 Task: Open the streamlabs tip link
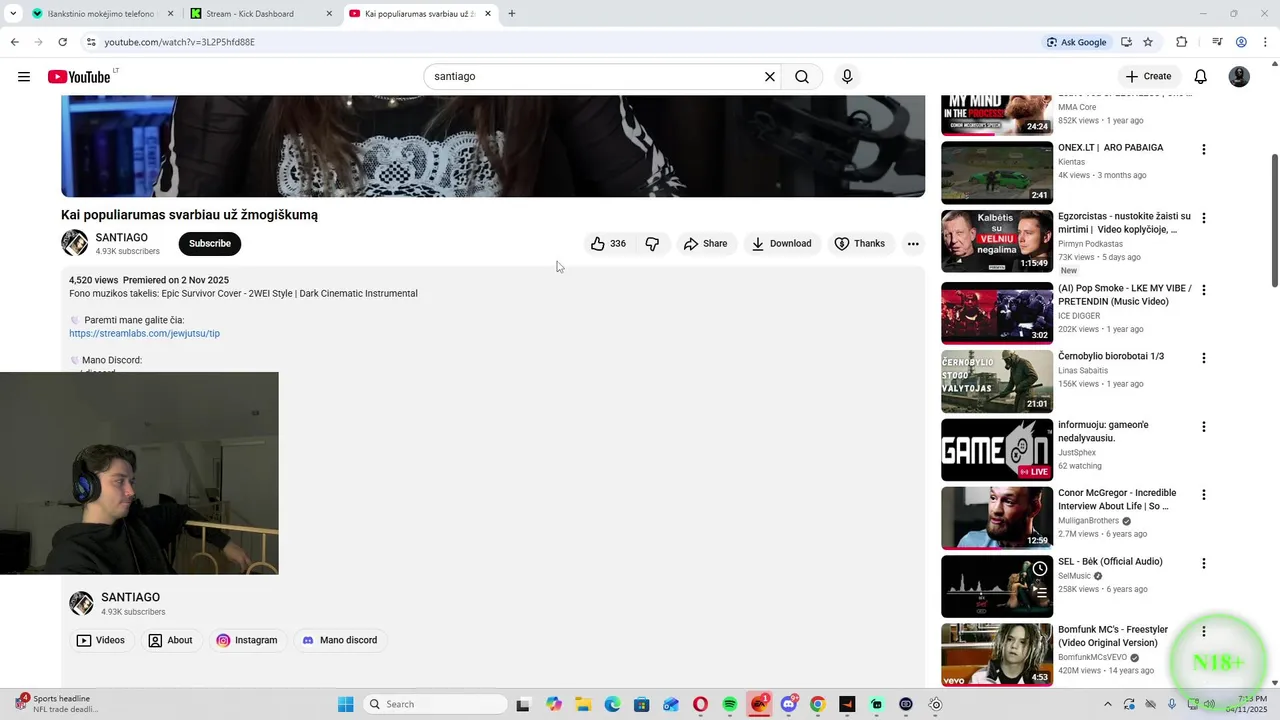[x=144, y=334]
